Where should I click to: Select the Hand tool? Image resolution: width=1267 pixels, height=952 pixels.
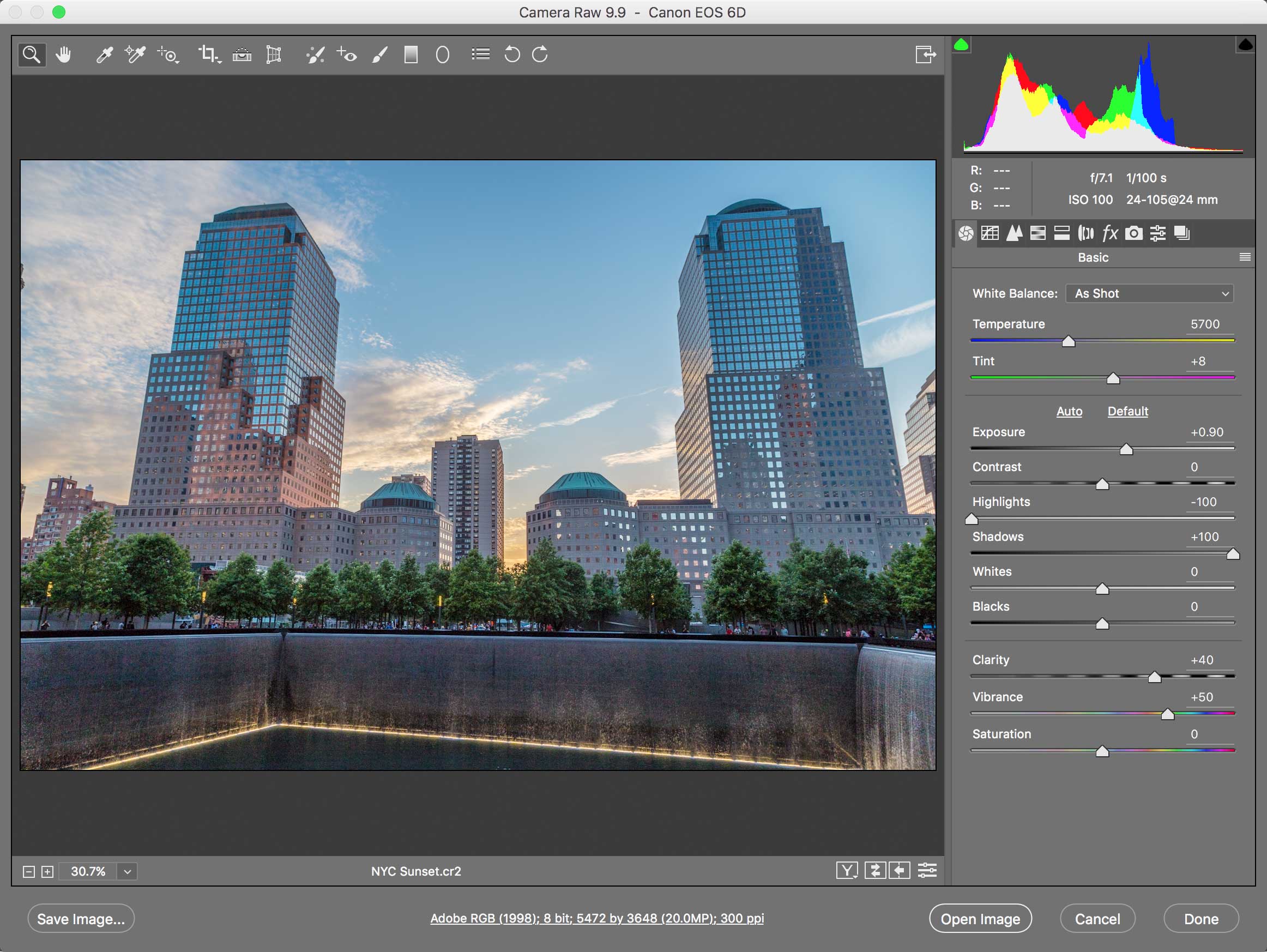[63, 55]
